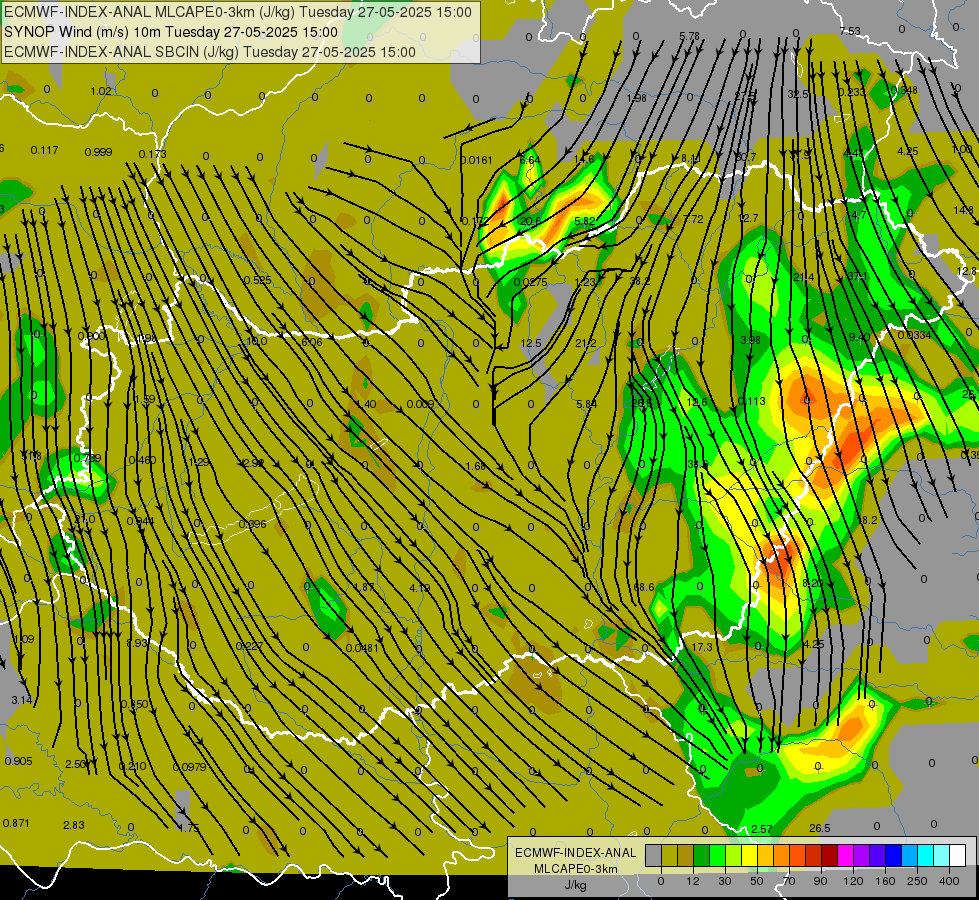The image size is (979, 900).
Task: Click the map value 6.64
Action: click(x=529, y=161)
